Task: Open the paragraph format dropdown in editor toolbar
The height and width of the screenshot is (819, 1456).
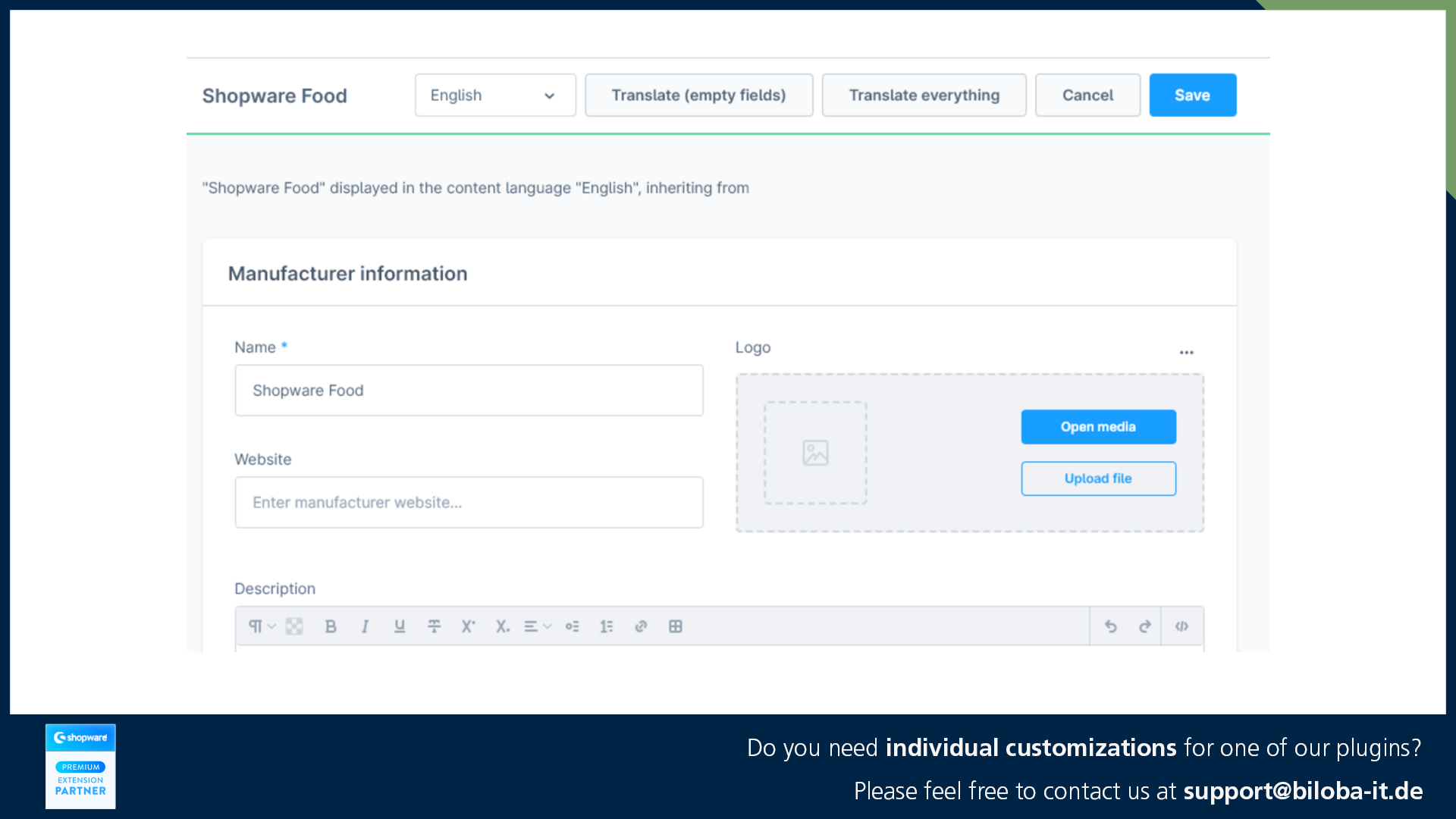Action: point(262,626)
